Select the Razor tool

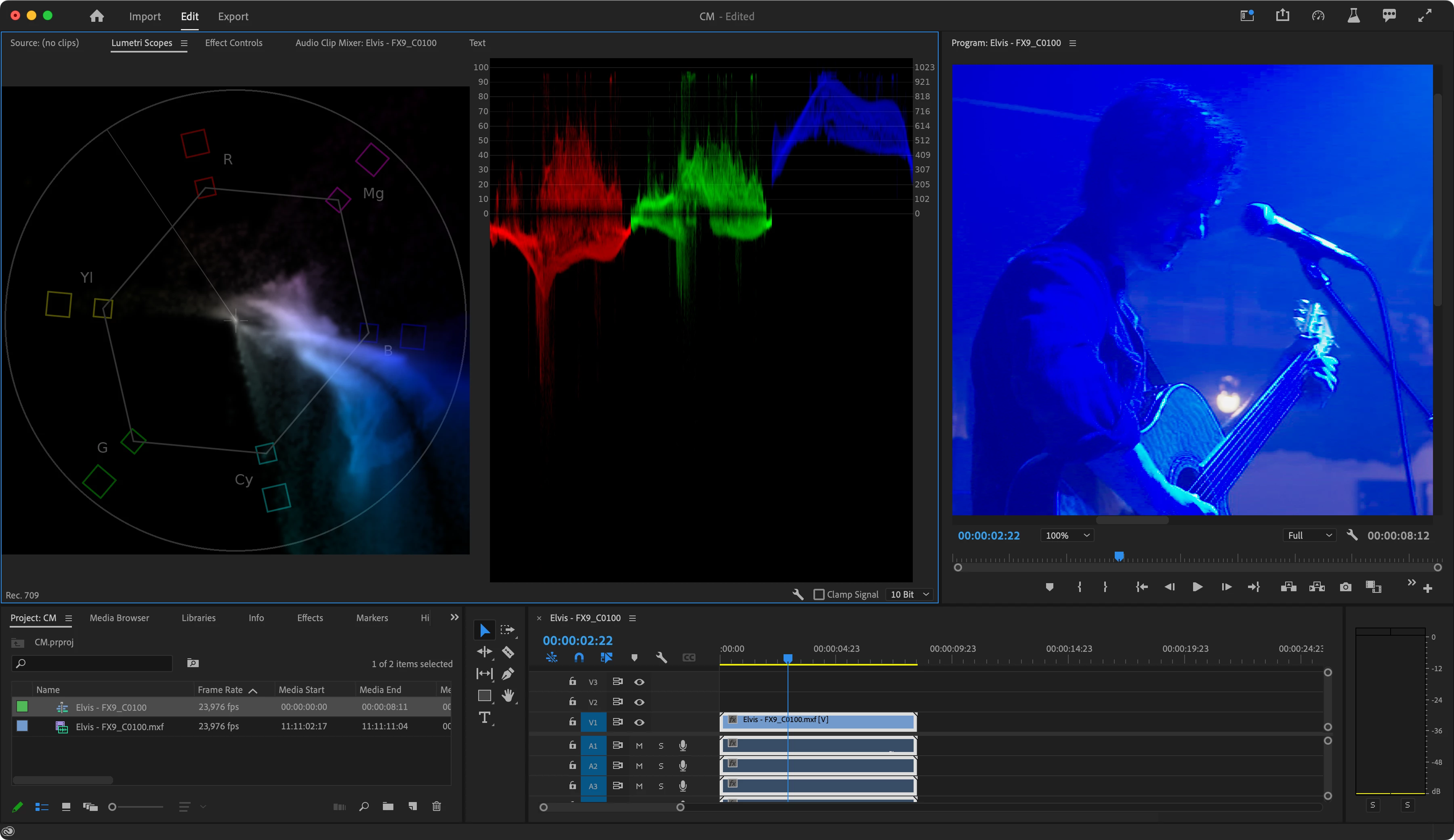[x=508, y=652]
